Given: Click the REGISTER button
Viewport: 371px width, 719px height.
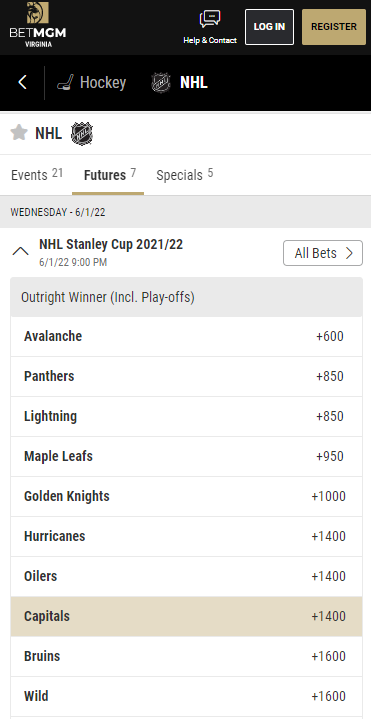Looking at the screenshot, I should click(x=334, y=27).
